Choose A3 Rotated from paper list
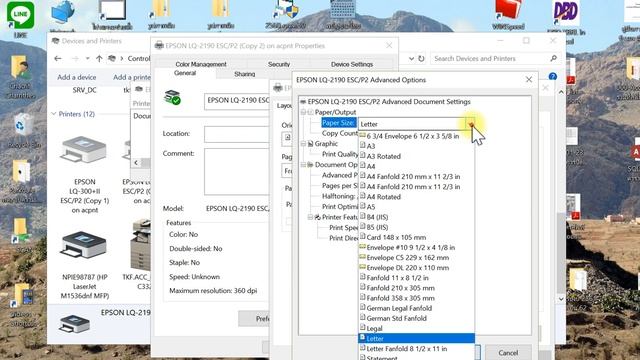Image resolution: width=640 pixels, height=360 pixels. pos(383,156)
